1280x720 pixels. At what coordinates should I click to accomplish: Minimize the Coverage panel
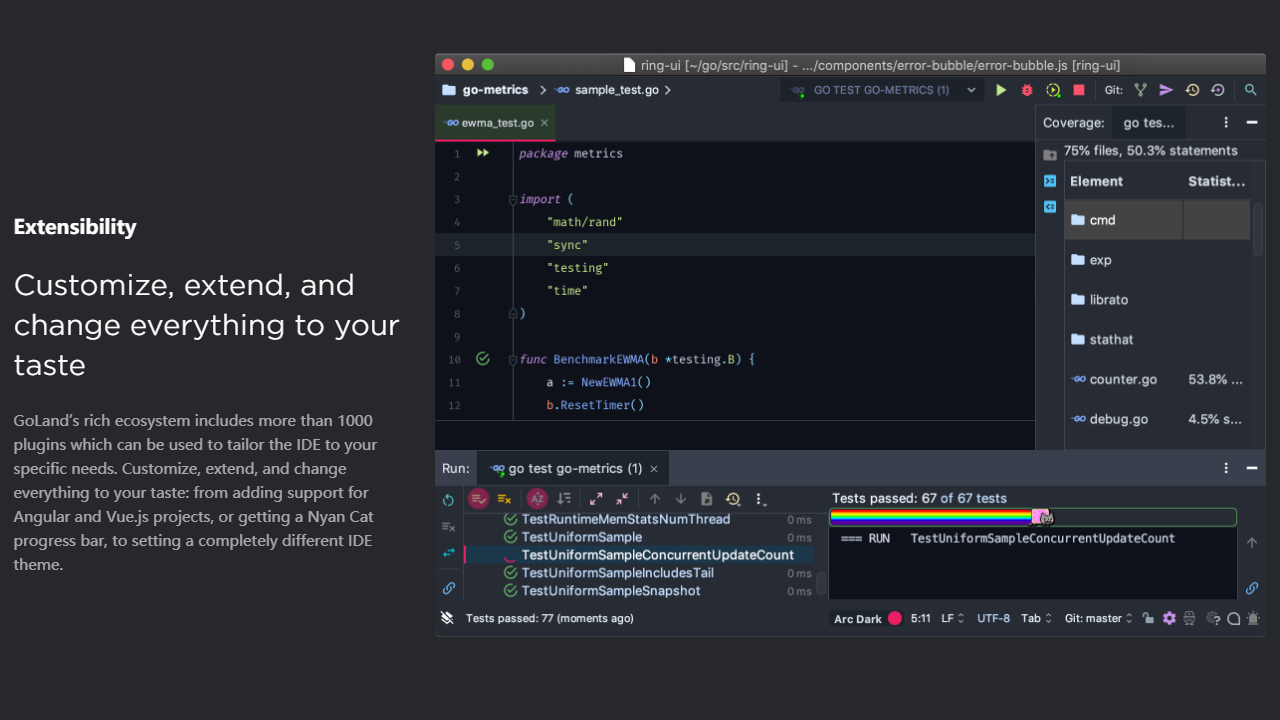[1251, 122]
